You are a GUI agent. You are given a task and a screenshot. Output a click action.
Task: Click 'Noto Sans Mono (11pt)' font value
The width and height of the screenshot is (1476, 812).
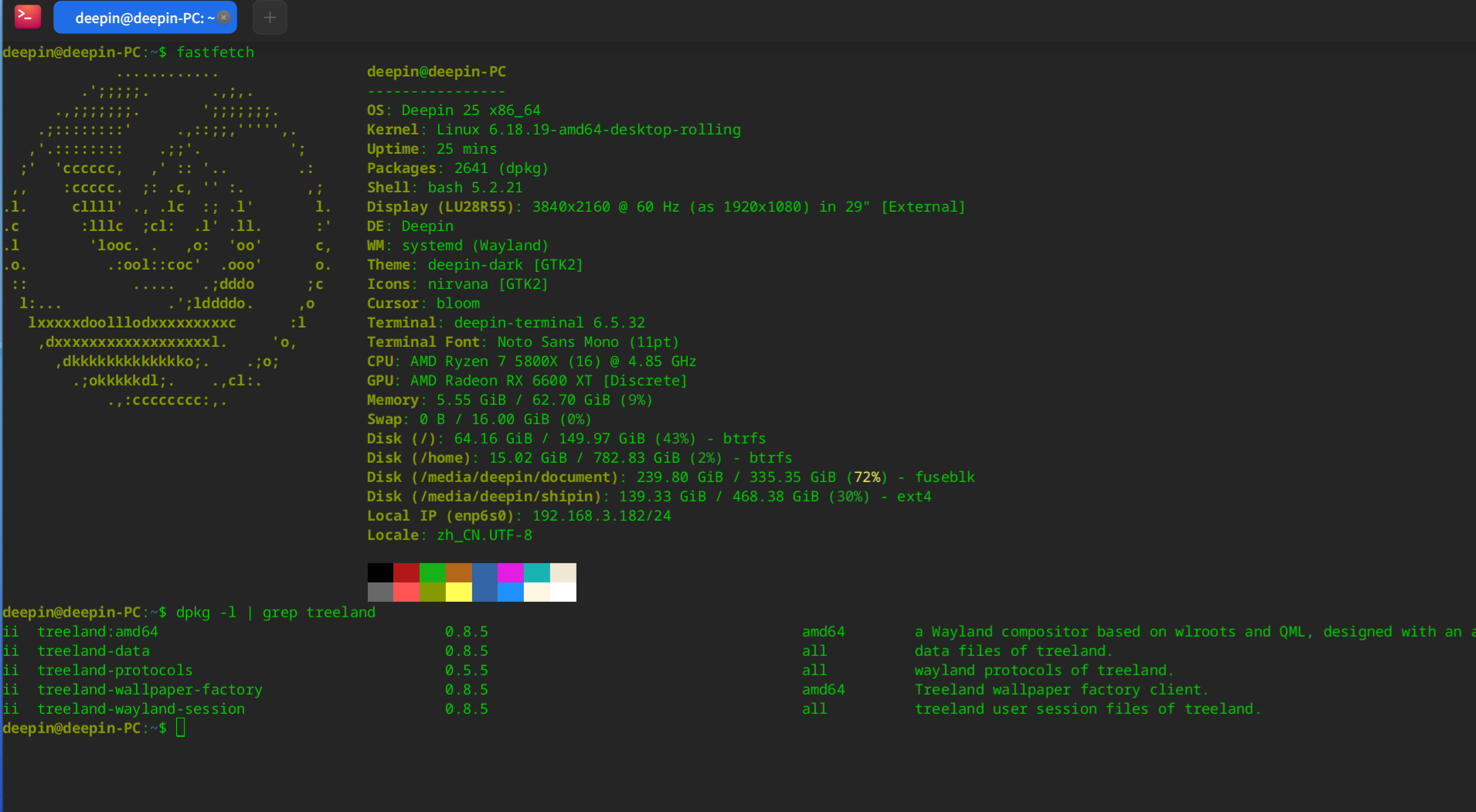click(x=588, y=342)
